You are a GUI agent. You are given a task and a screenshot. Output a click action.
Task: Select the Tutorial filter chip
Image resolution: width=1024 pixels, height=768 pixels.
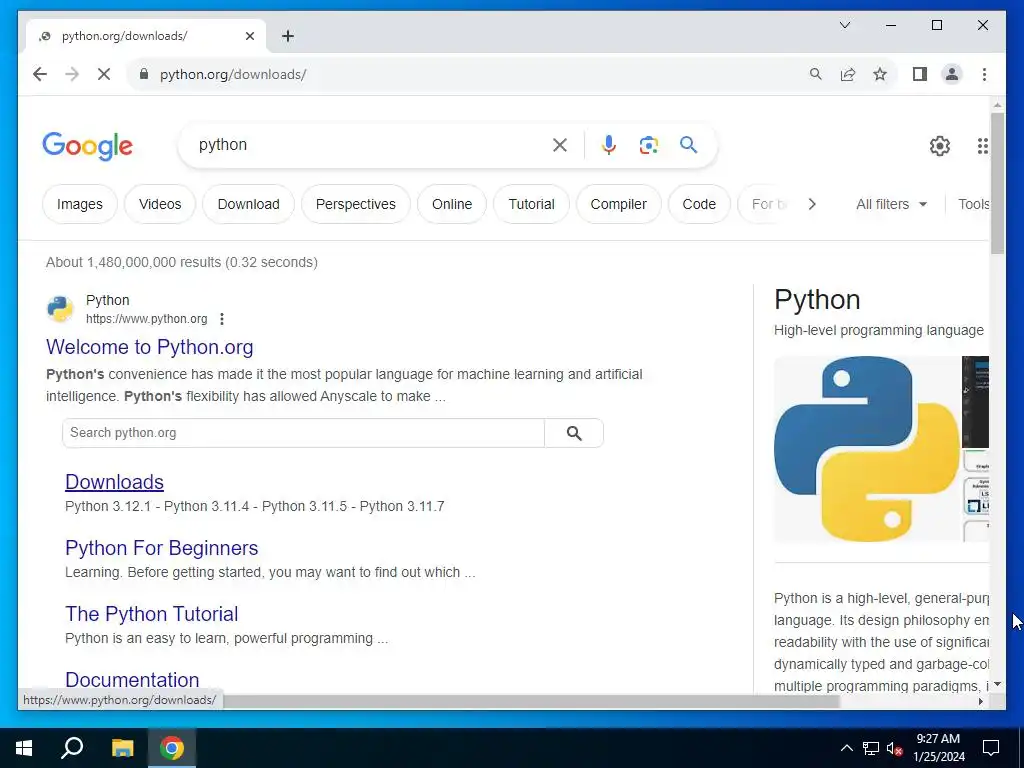tap(532, 204)
